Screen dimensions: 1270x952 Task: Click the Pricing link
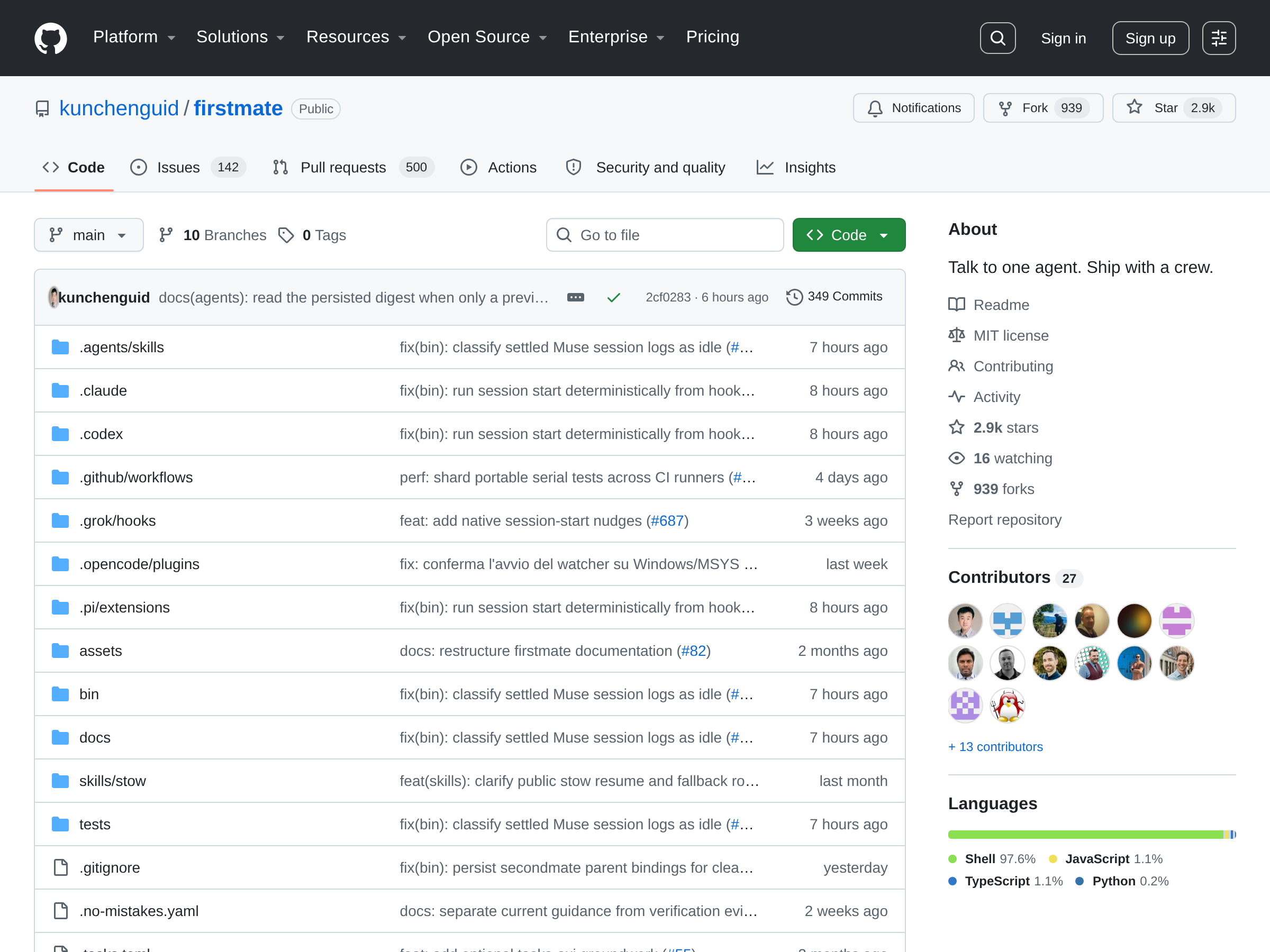tap(712, 38)
